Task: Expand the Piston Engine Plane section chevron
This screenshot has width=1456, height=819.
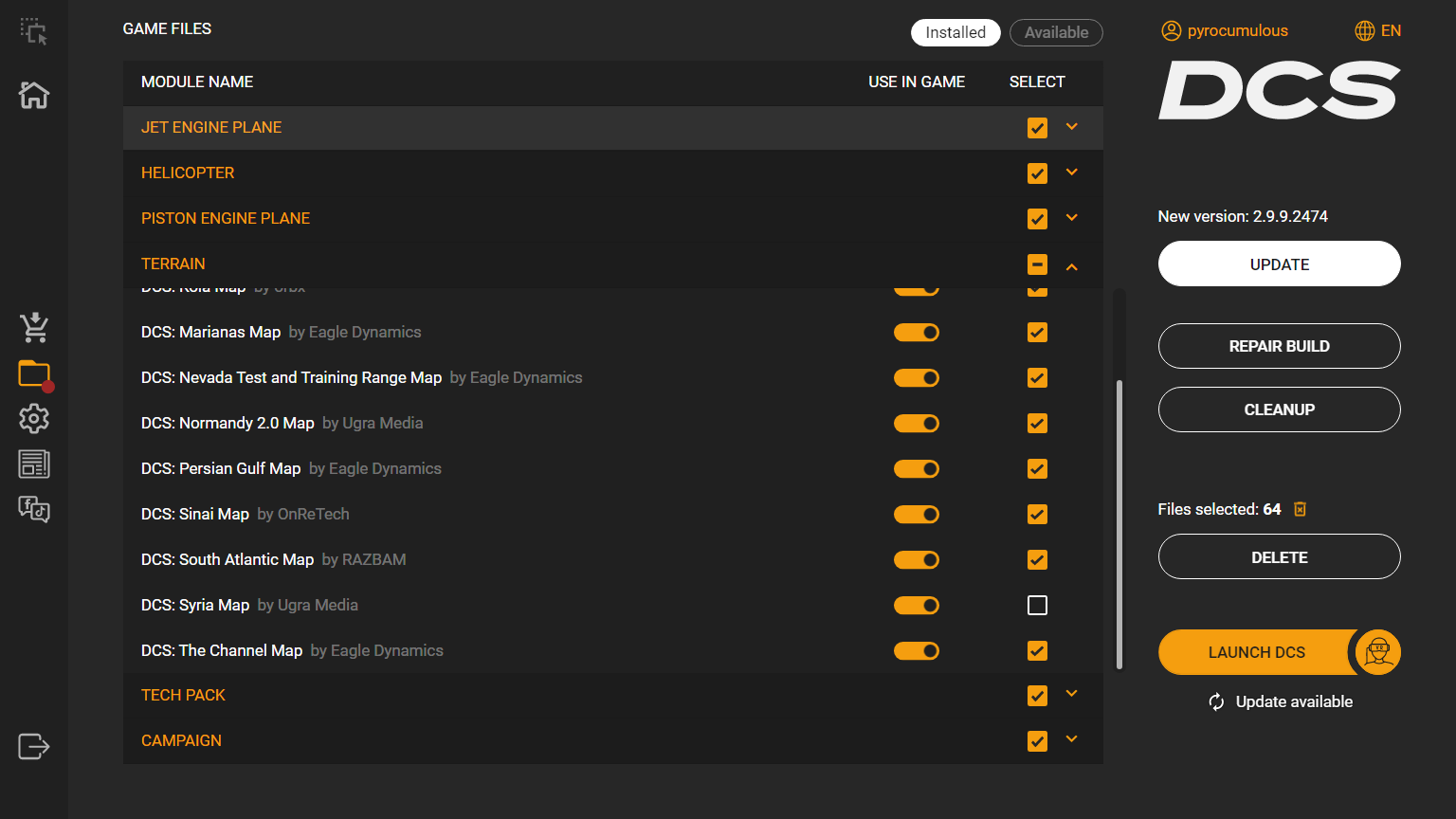Action: pyautogui.click(x=1072, y=217)
